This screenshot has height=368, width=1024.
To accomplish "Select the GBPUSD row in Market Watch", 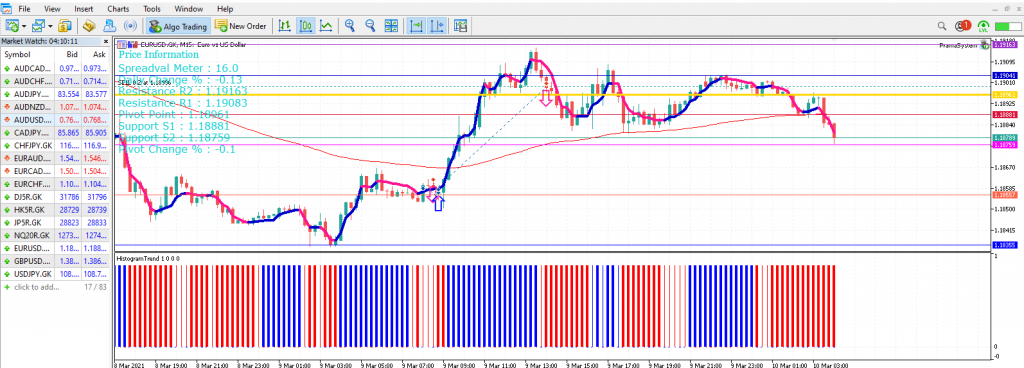I will click(56, 261).
